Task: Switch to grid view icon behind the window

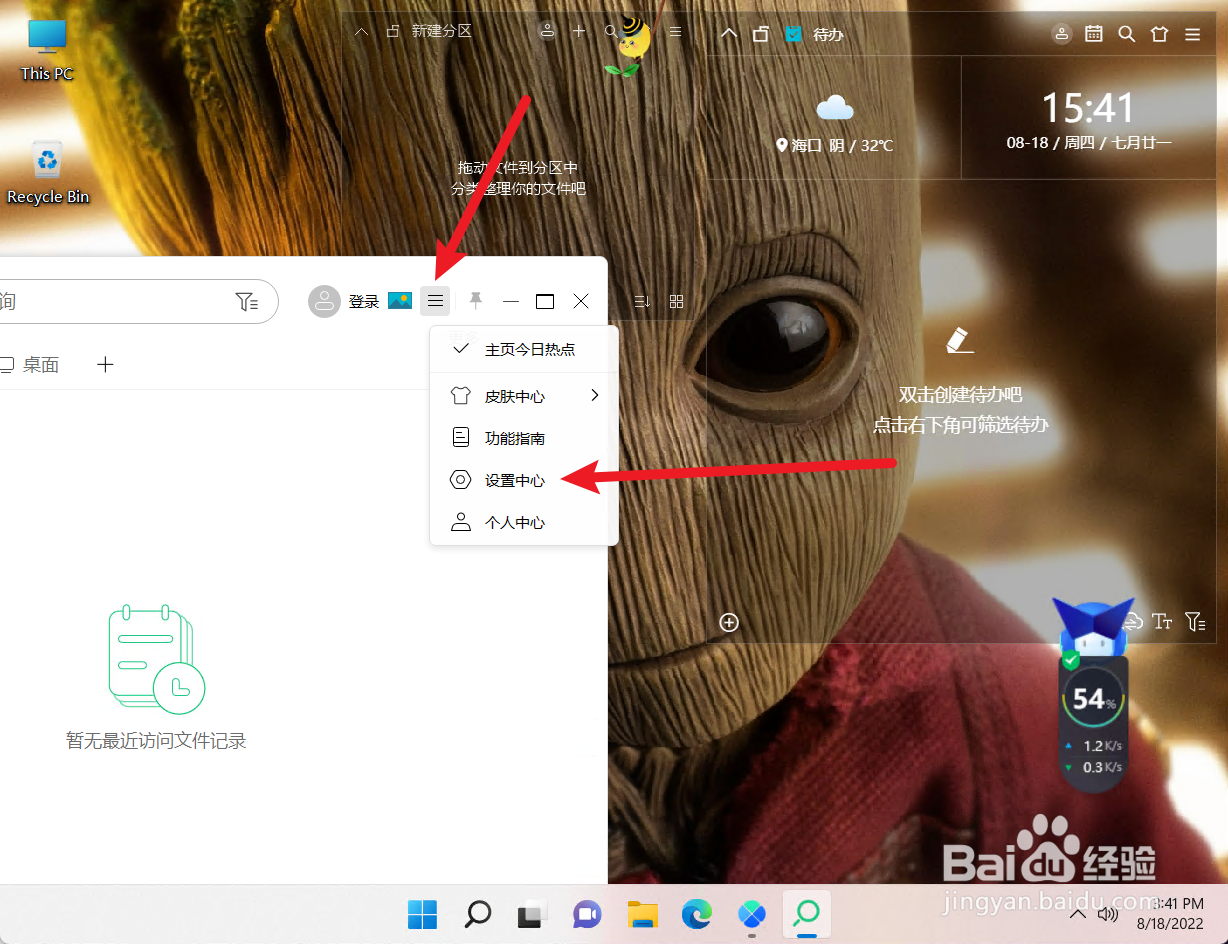Action: coord(676,301)
